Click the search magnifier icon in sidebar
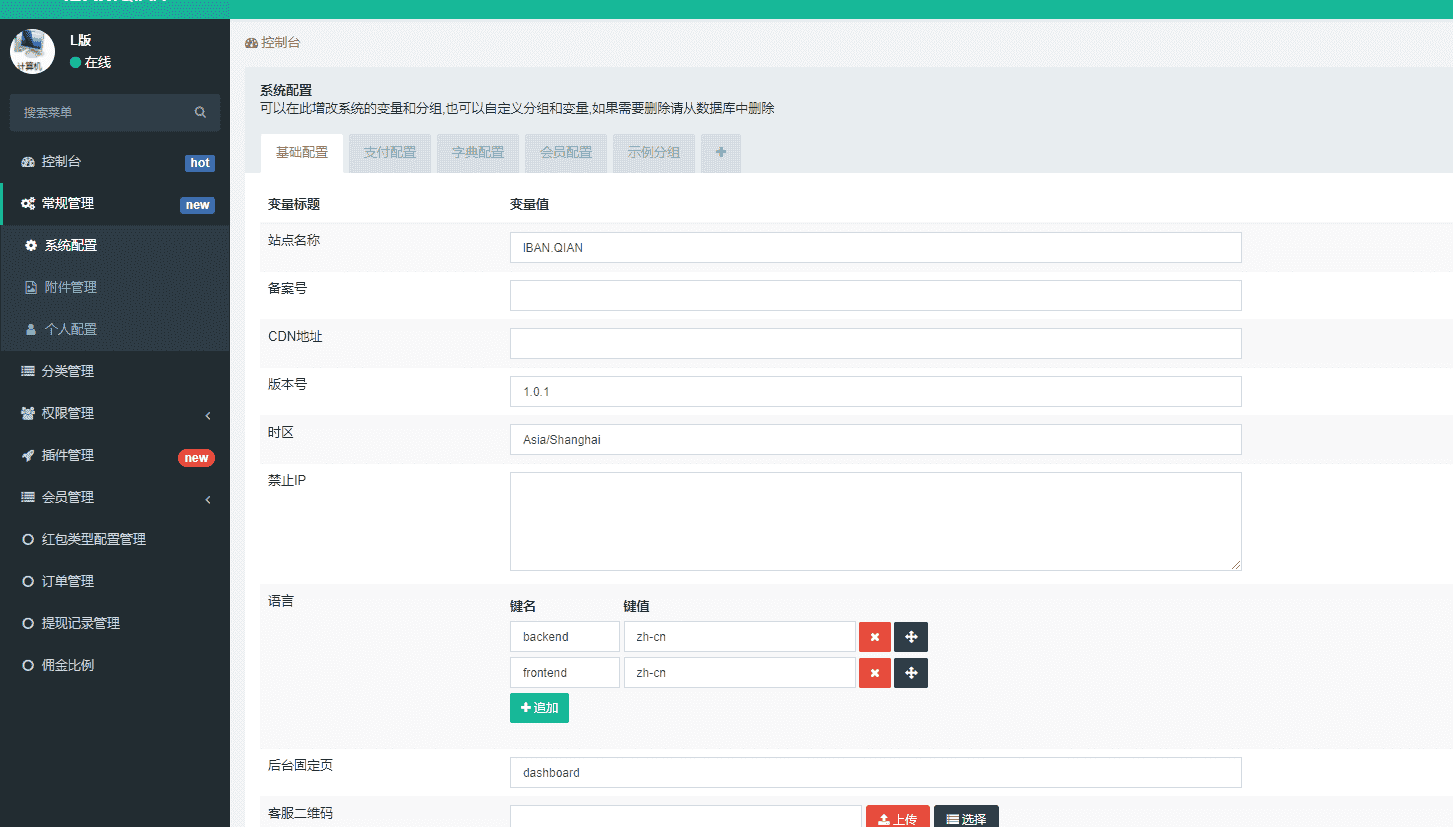 coord(200,112)
